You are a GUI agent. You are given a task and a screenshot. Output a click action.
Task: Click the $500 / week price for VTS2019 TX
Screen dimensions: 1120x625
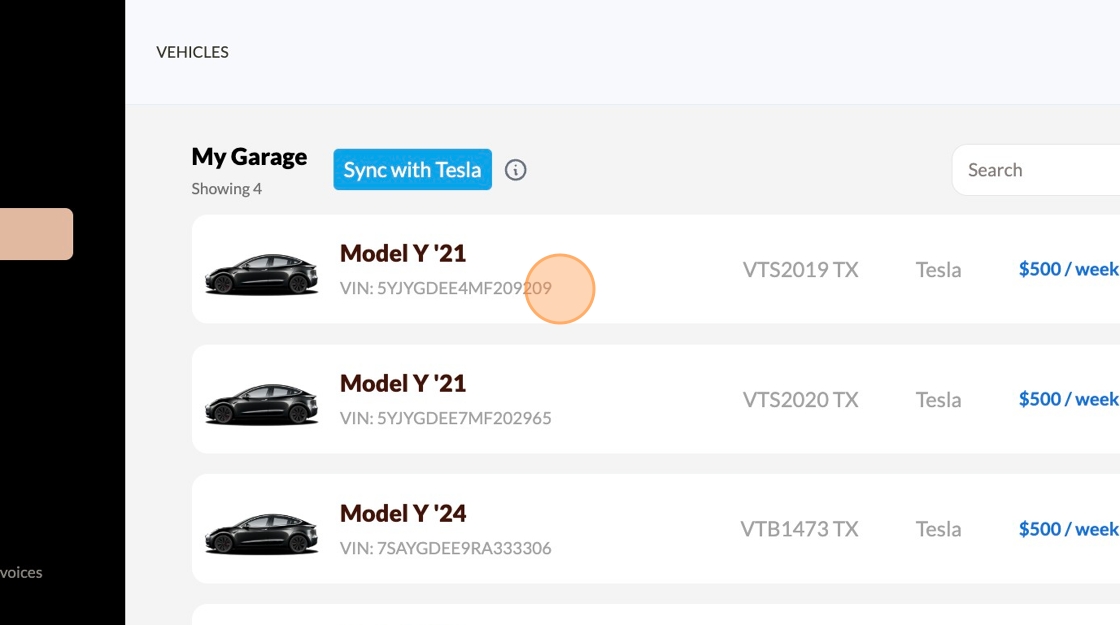pyautogui.click(x=1068, y=269)
